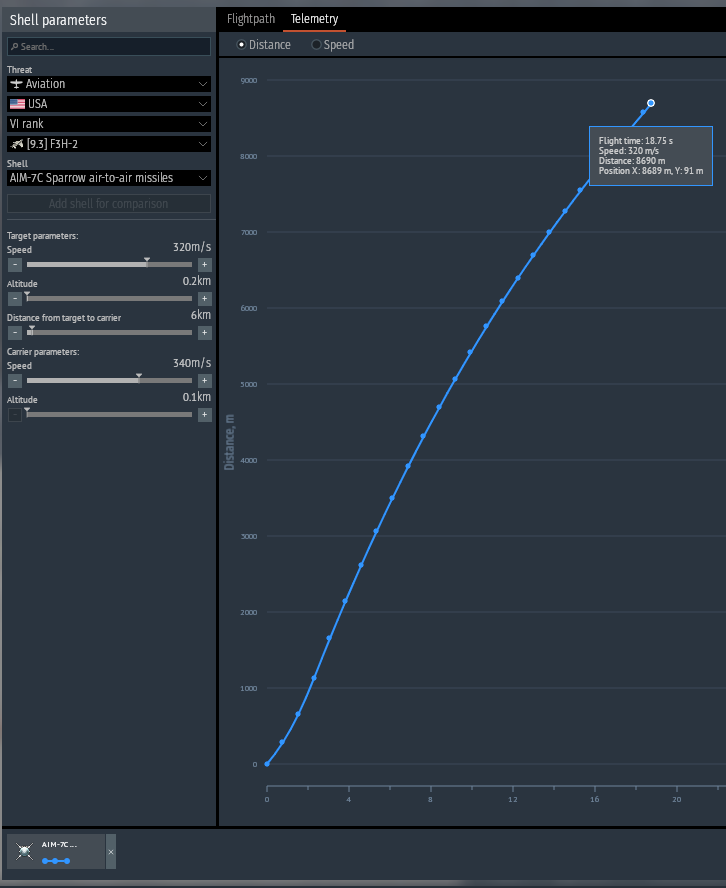This screenshot has height=888, width=726.
Task: Click Add shell for comparison button
Action: pos(109,204)
